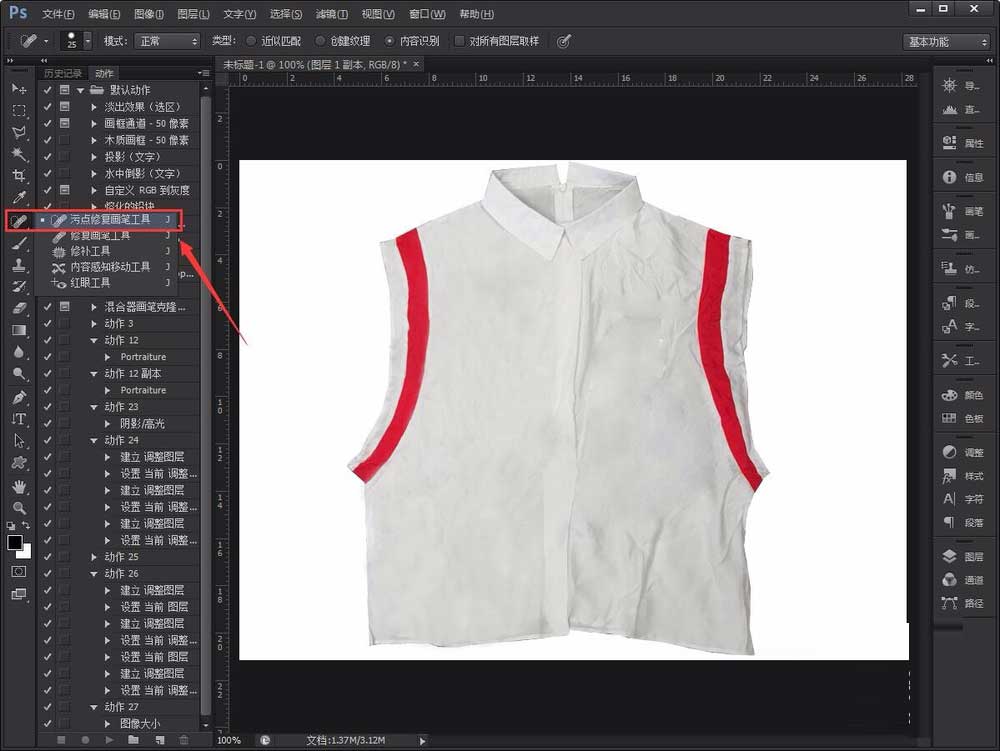1000x751 pixels.
Task: Select 红眼工具 from the tool flyout
Action: pos(88,282)
